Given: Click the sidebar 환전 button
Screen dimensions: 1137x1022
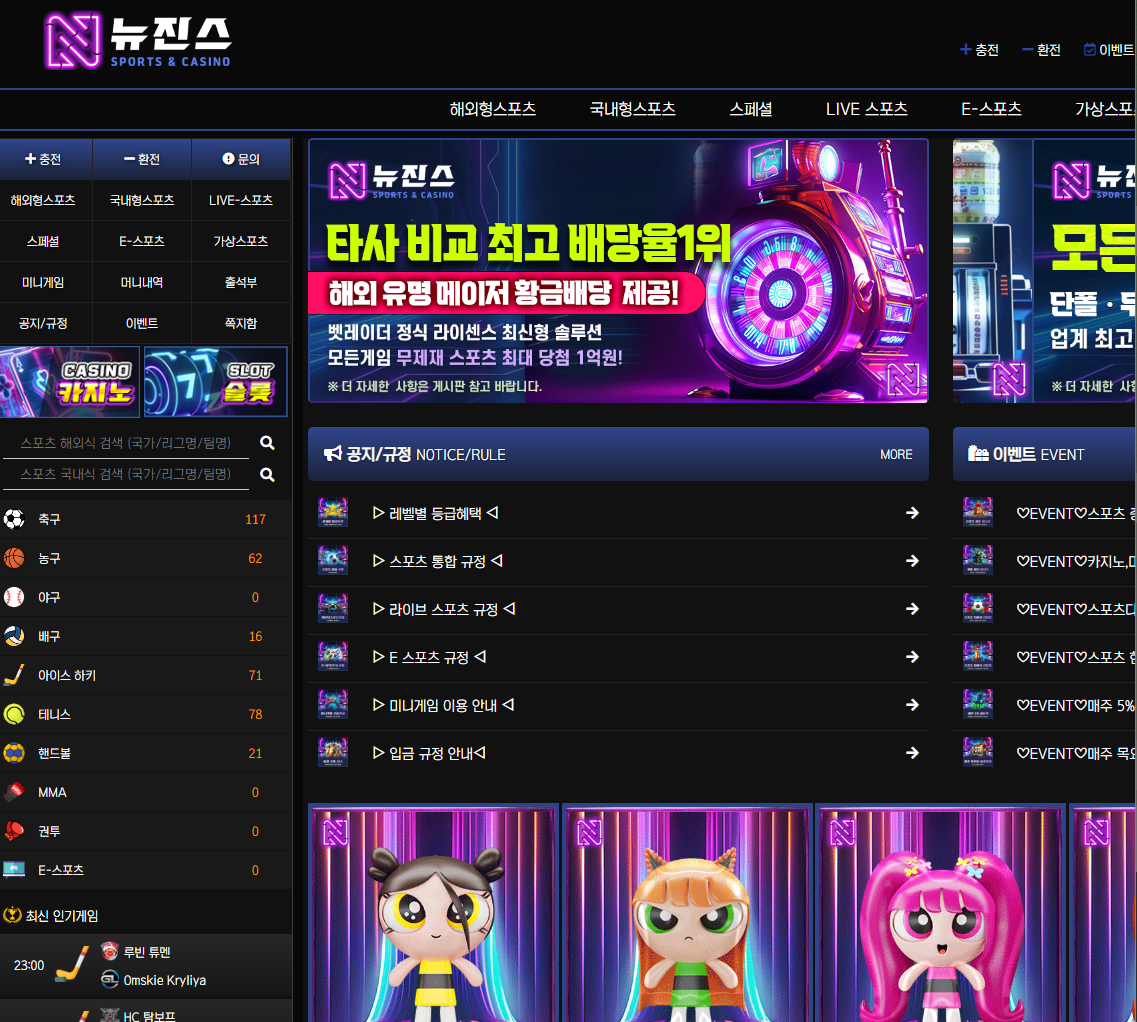Looking at the screenshot, I should [142, 159].
